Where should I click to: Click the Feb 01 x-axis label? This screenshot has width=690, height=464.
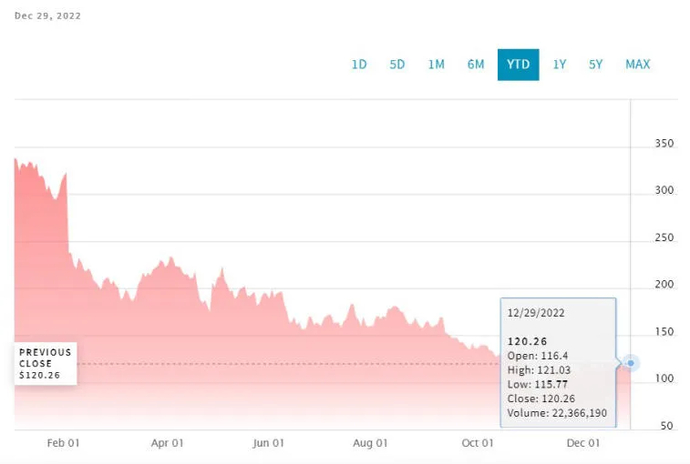62,443
